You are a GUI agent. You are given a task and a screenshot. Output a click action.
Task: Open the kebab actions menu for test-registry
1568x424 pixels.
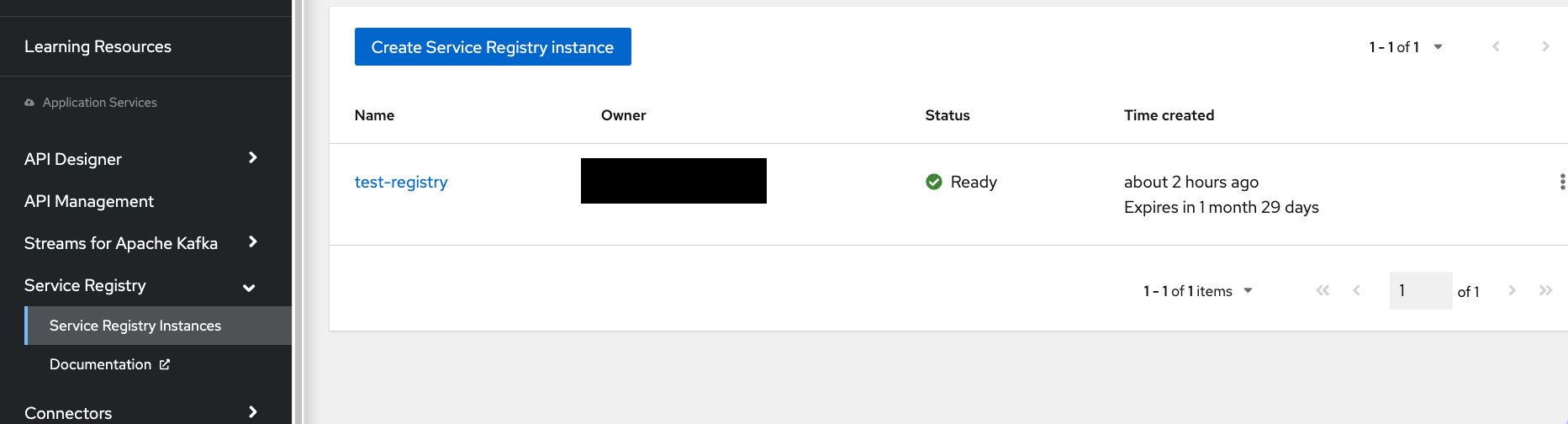(x=1561, y=182)
